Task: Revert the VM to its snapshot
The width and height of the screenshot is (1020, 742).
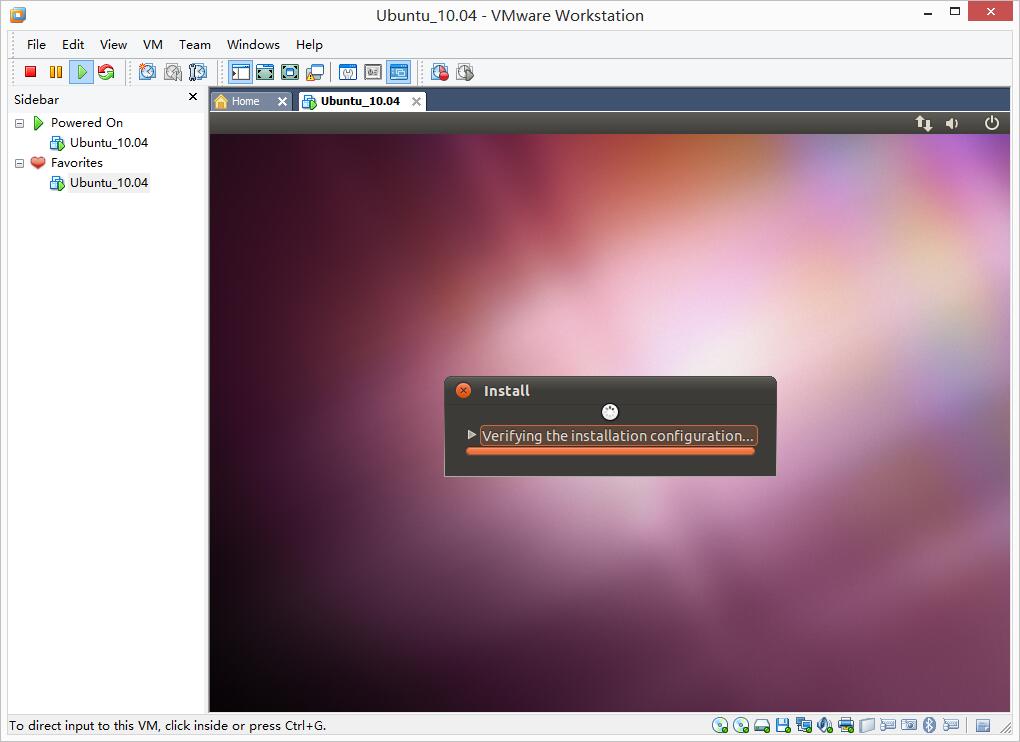Action: [x=173, y=72]
